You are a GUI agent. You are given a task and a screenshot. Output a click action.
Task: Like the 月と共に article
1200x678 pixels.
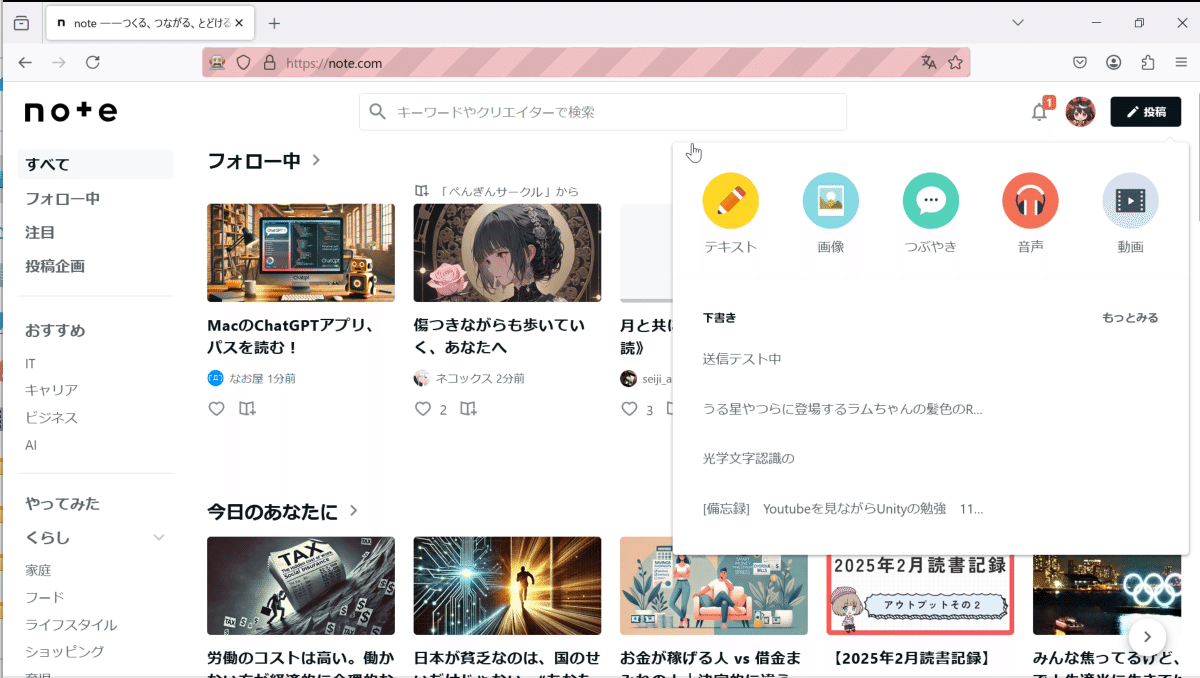click(x=631, y=408)
